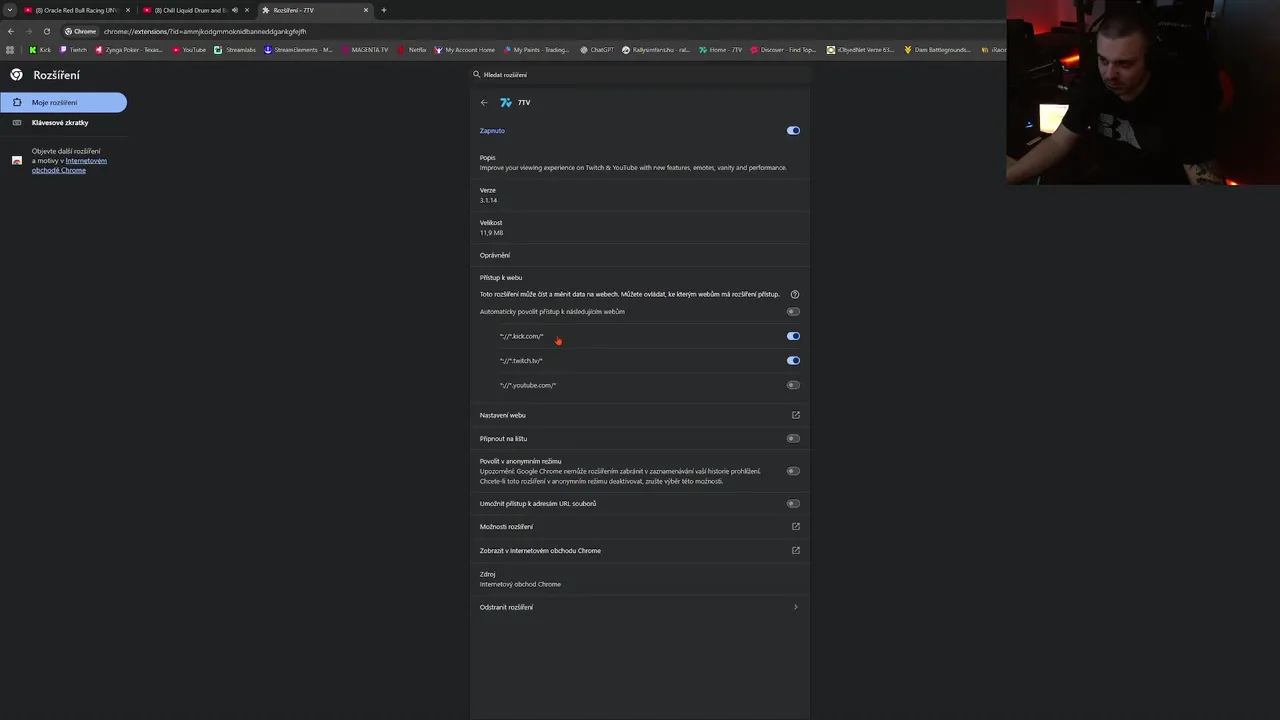Open a new tab with plus icon

tap(384, 10)
